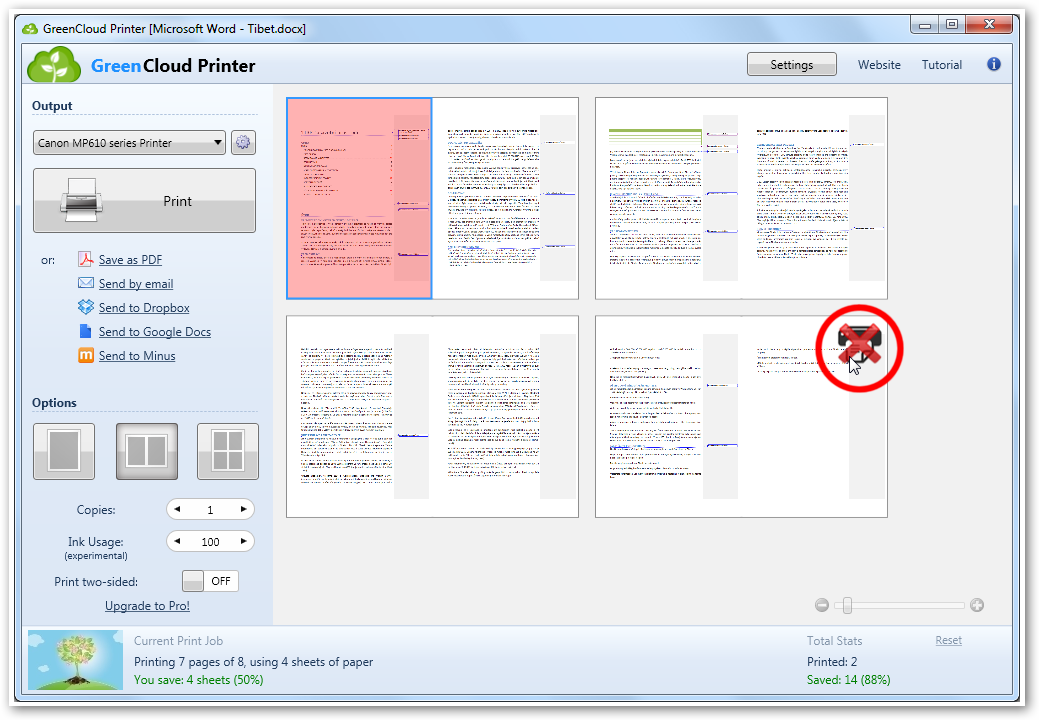Select the page with green header bar

click(x=668, y=198)
